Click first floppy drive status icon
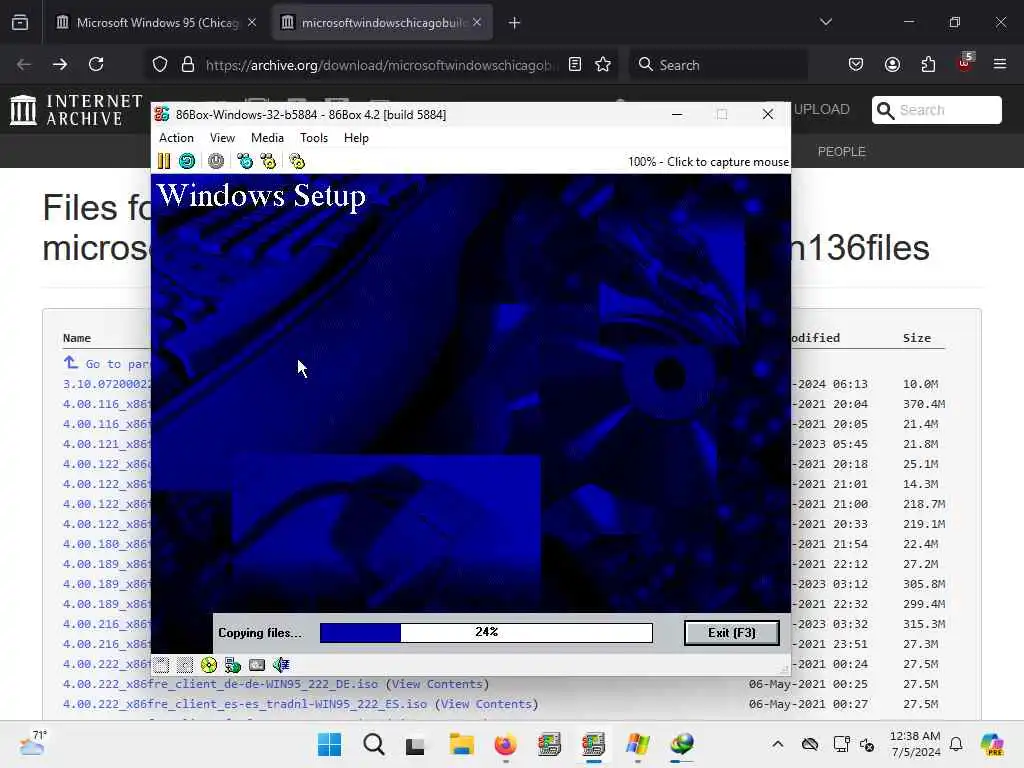 [x=161, y=665]
